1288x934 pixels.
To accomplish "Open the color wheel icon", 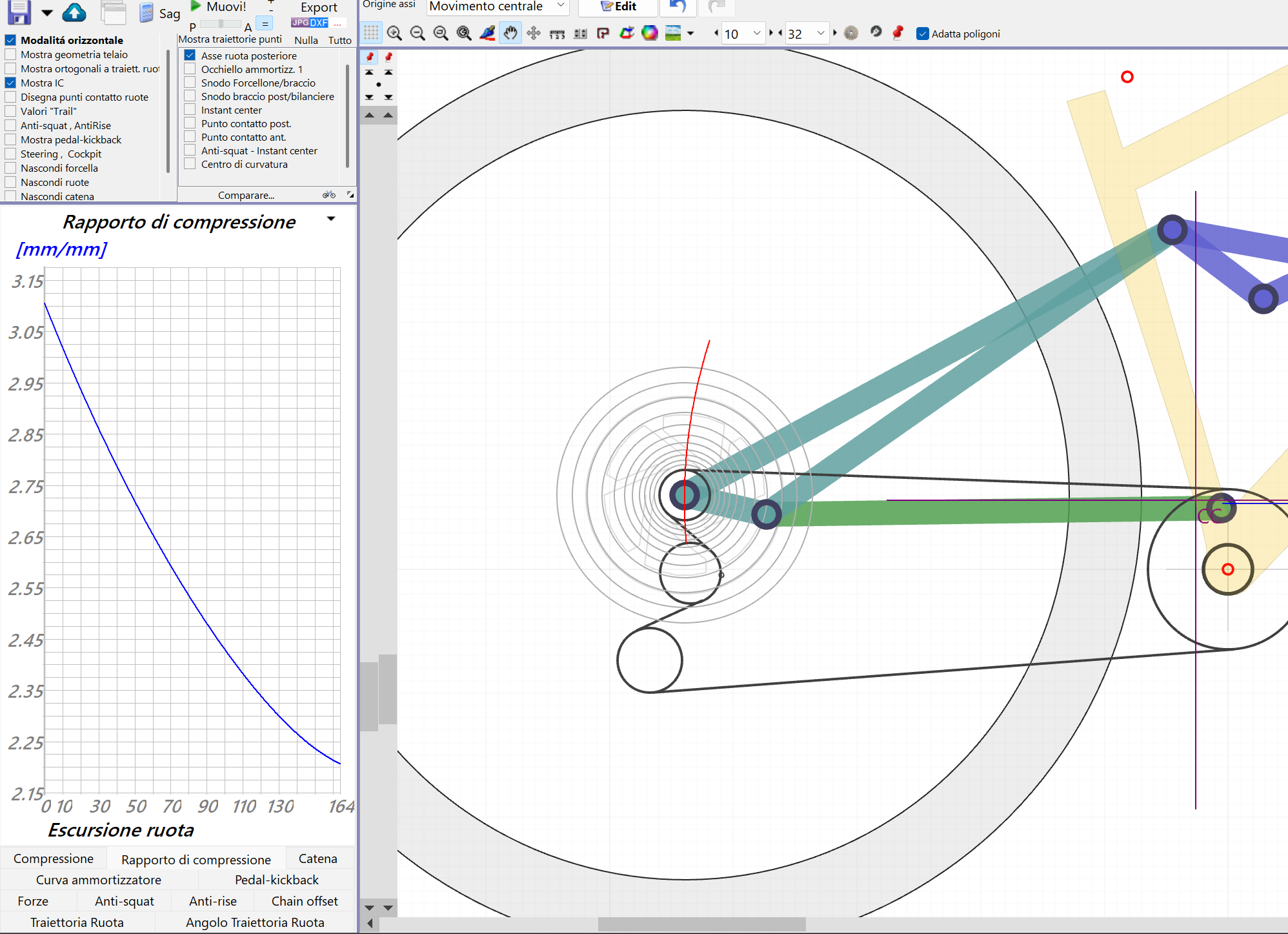I will click(650, 33).
